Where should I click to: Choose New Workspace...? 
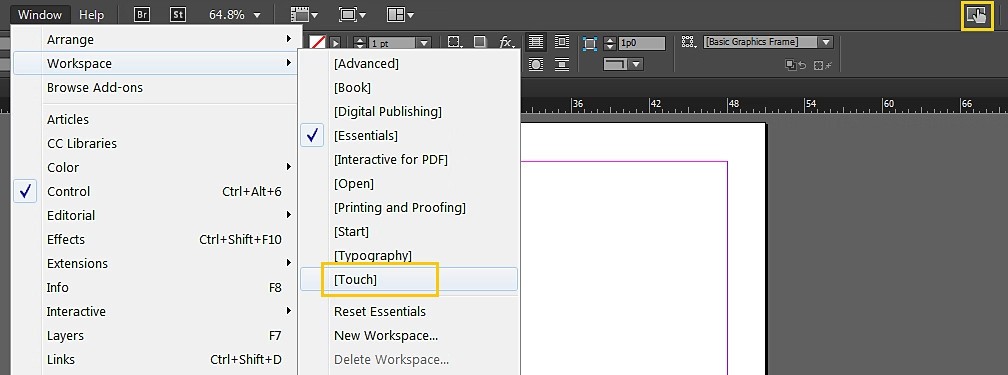pyautogui.click(x=386, y=336)
